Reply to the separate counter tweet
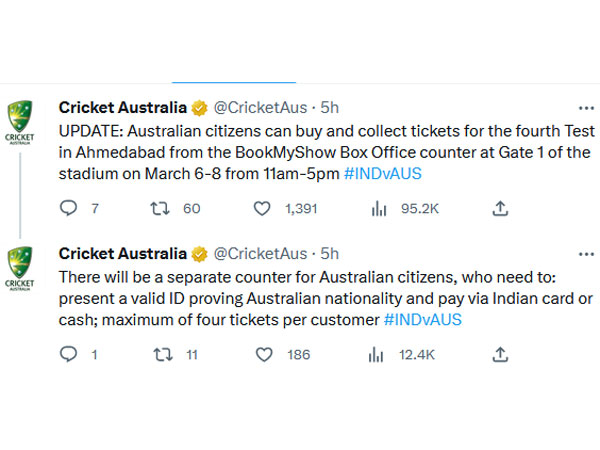 click(x=69, y=354)
